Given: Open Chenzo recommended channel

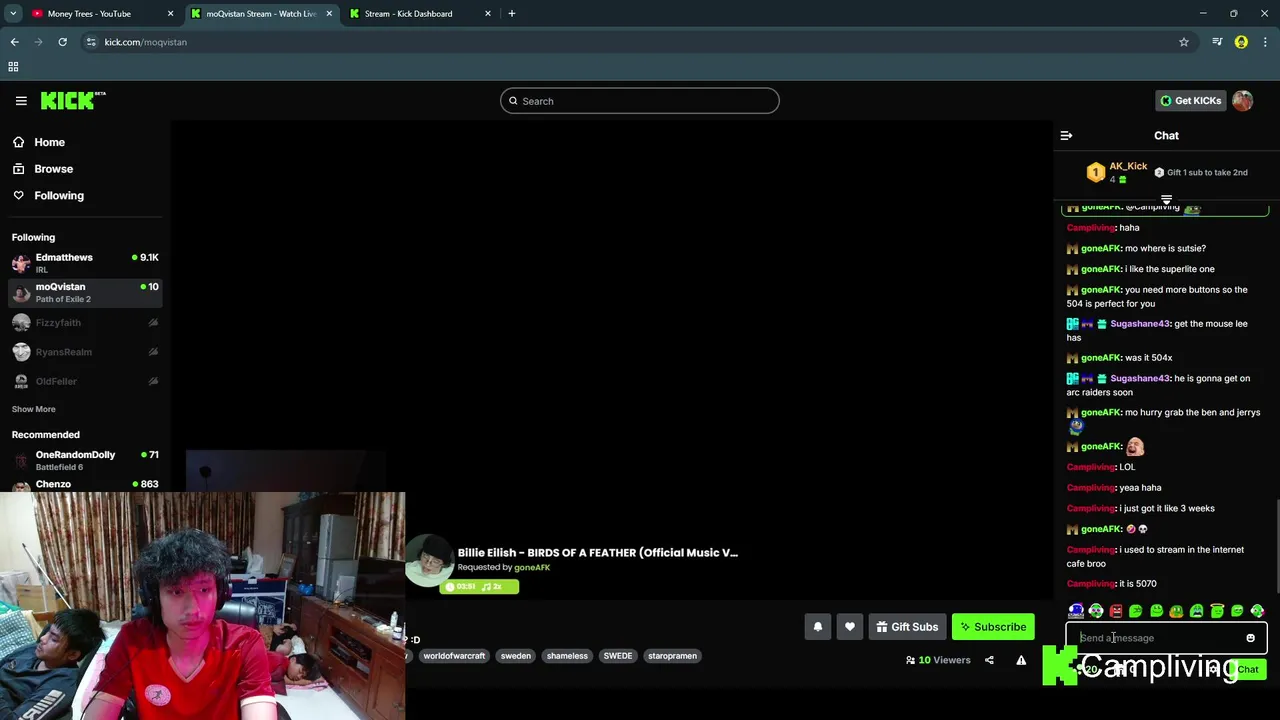Looking at the screenshot, I should pos(84,484).
